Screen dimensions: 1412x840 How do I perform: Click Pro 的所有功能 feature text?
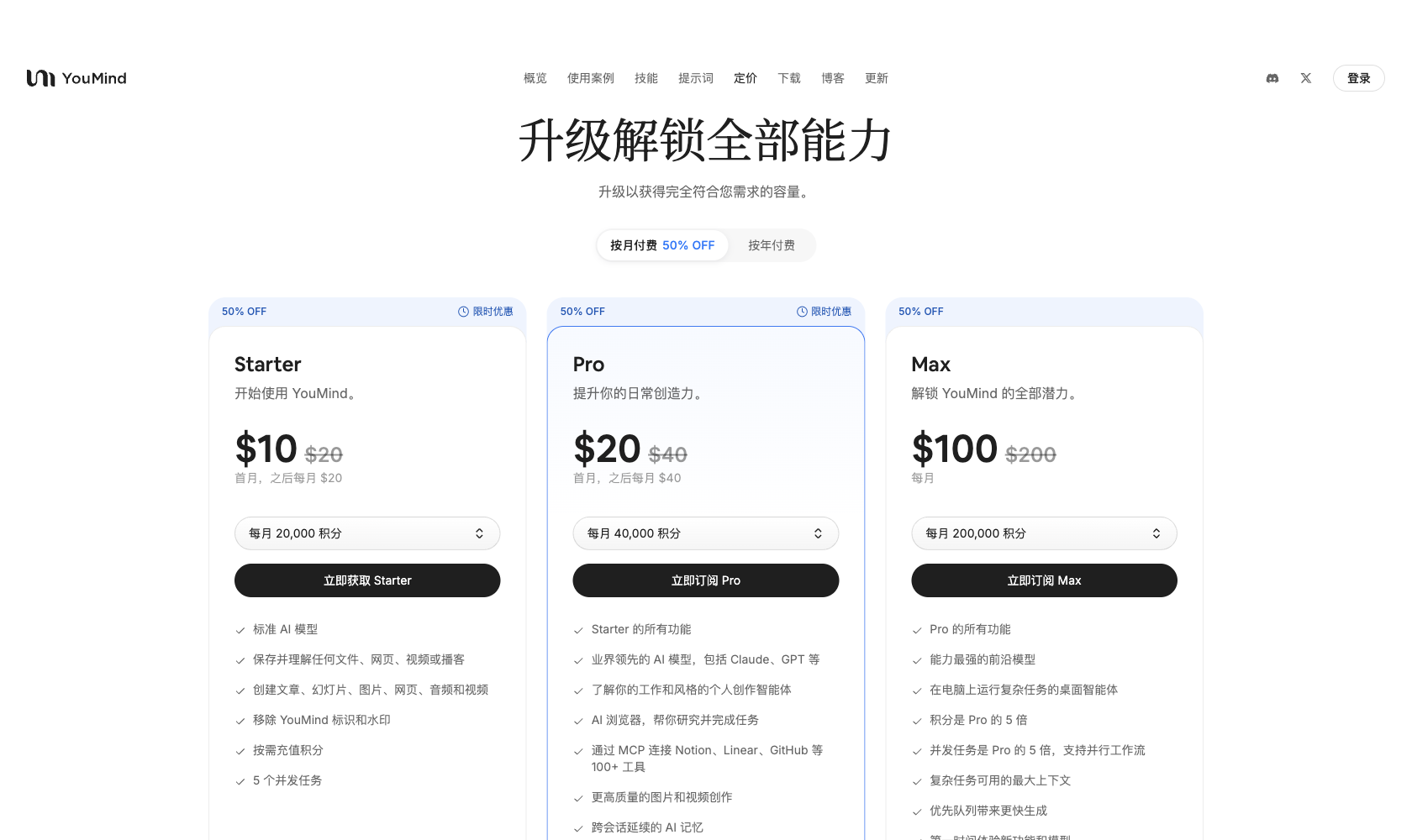point(970,629)
